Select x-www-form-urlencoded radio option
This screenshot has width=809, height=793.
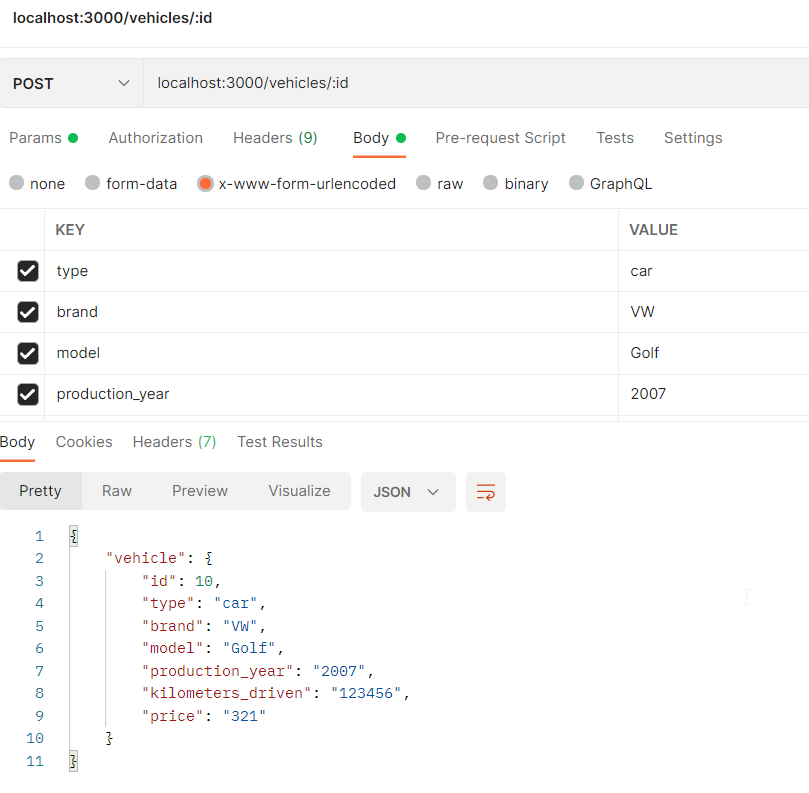coord(205,183)
